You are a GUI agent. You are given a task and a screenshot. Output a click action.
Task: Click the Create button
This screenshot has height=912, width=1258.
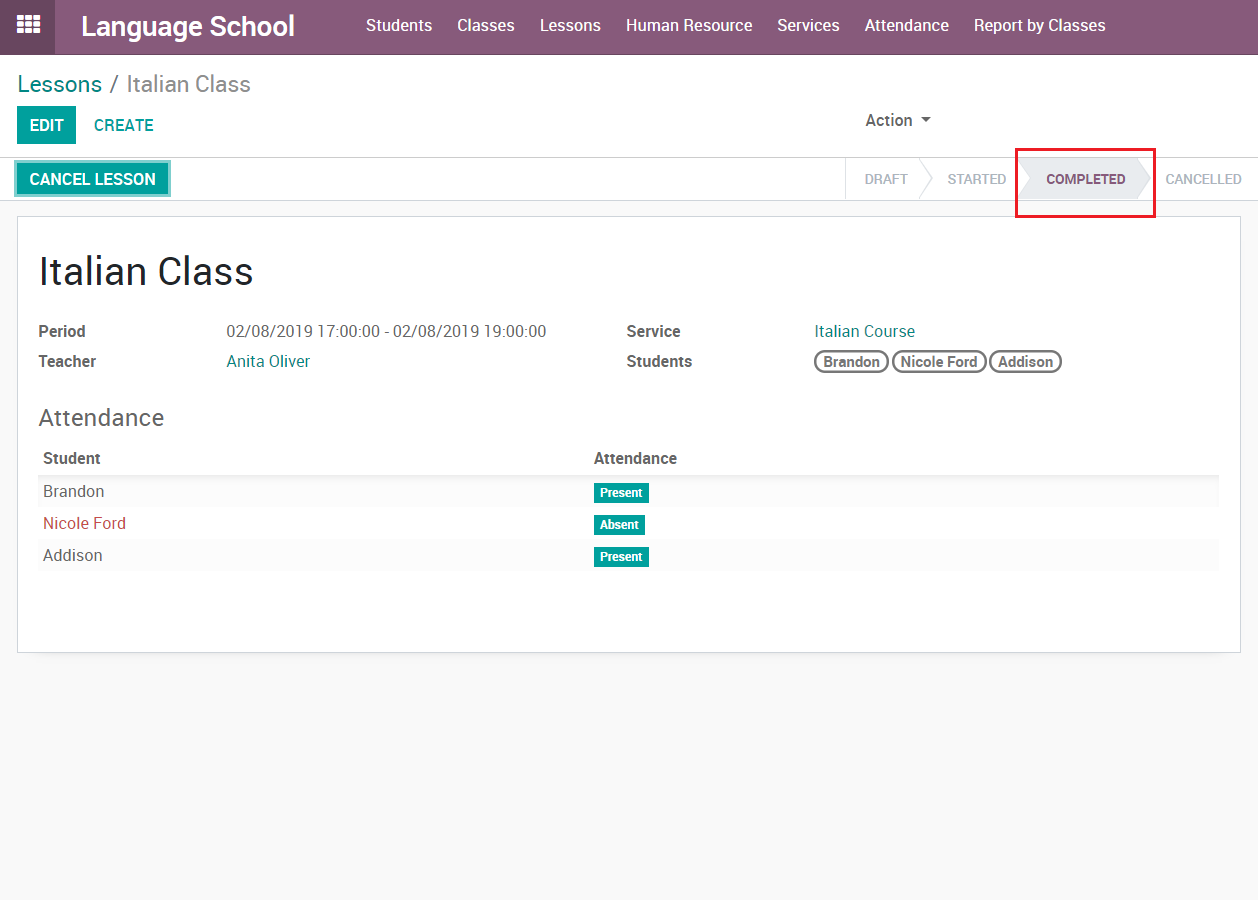coord(124,125)
